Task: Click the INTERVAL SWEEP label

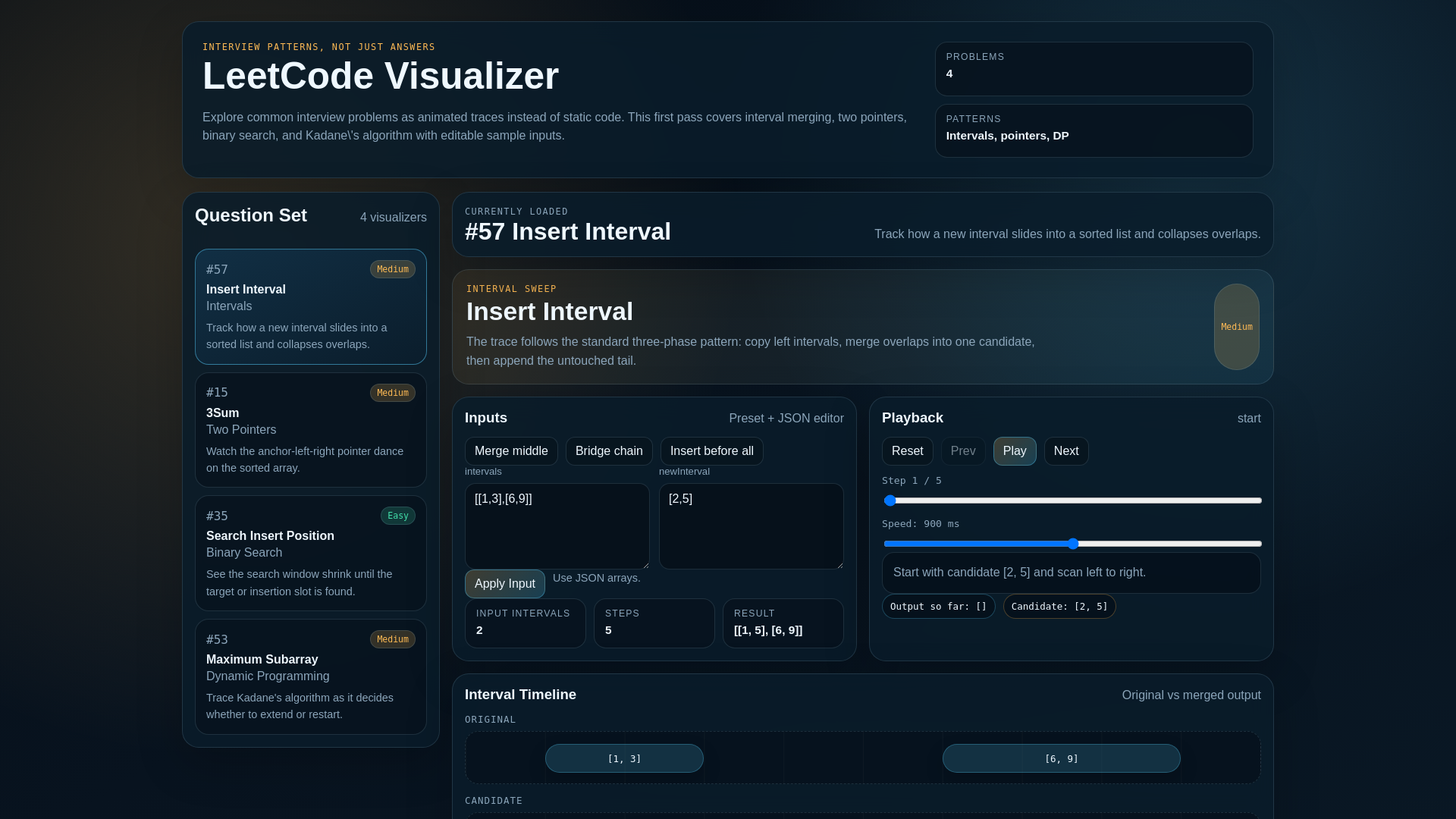Action: click(x=512, y=289)
